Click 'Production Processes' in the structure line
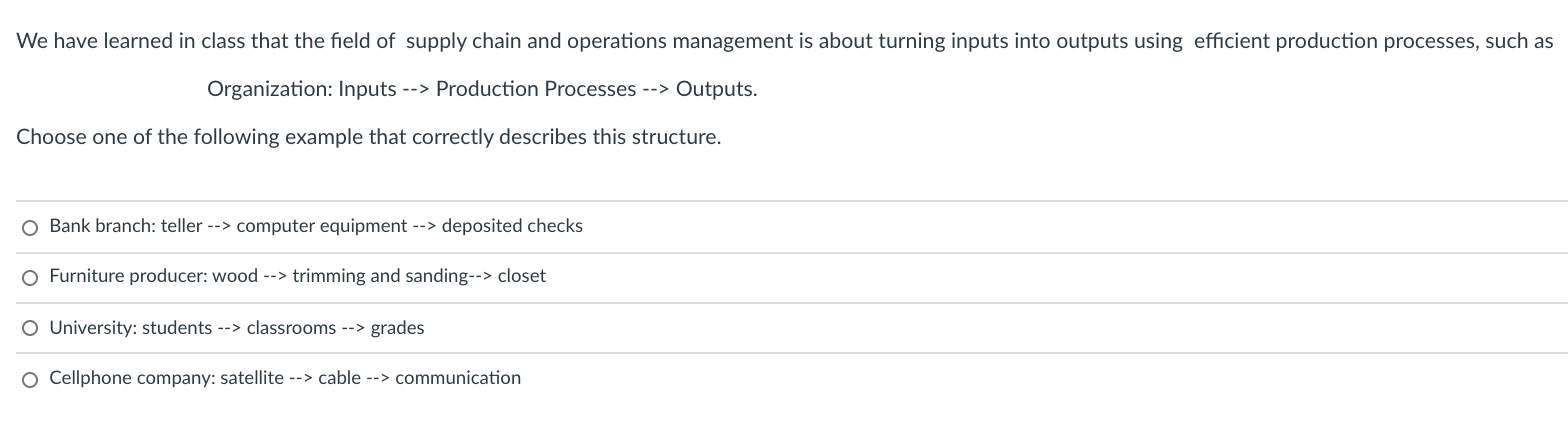1568x428 pixels. (535, 89)
